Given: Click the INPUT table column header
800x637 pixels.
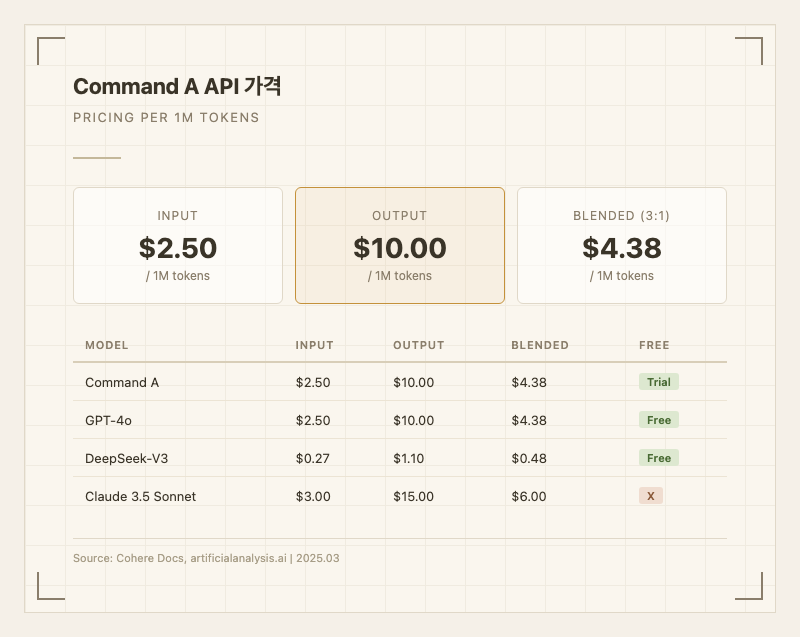Looking at the screenshot, I should [314, 345].
